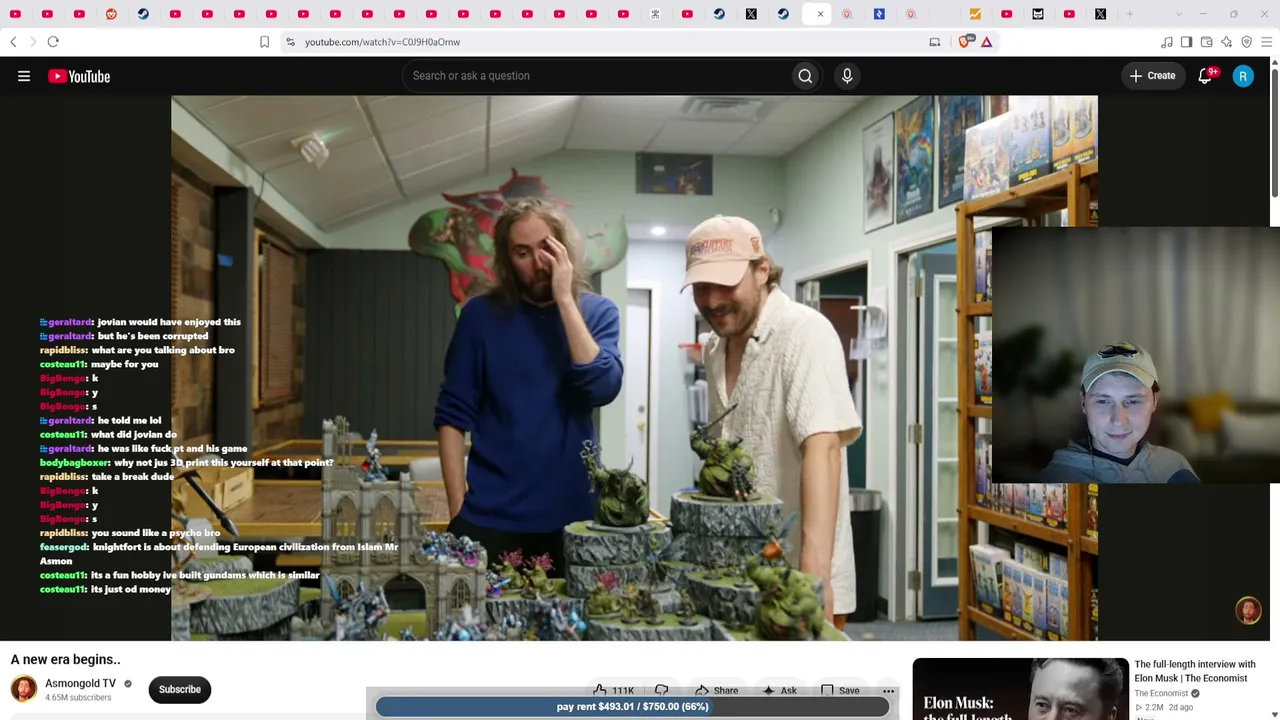Share this video
This screenshot has height=720, width=1280.
pos(717,690)
